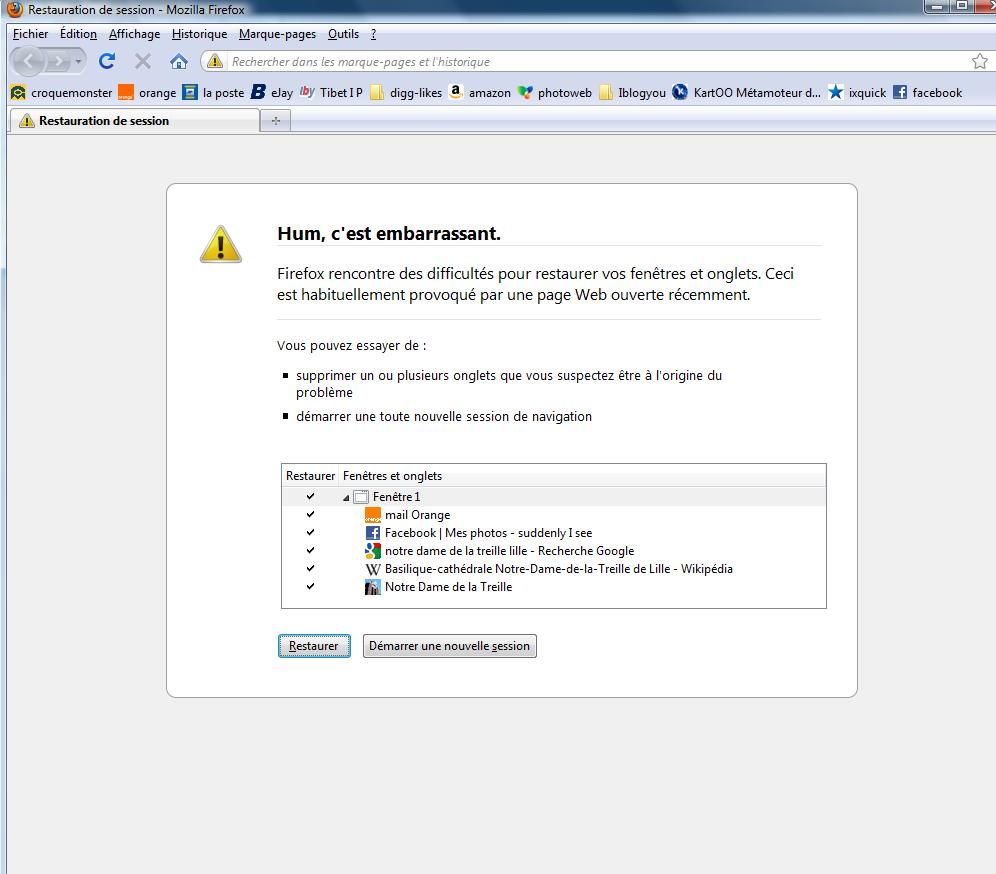Uncheck restore for Fenêtre 1
This screenshot has width=996, height=874.
coord(310,496)
